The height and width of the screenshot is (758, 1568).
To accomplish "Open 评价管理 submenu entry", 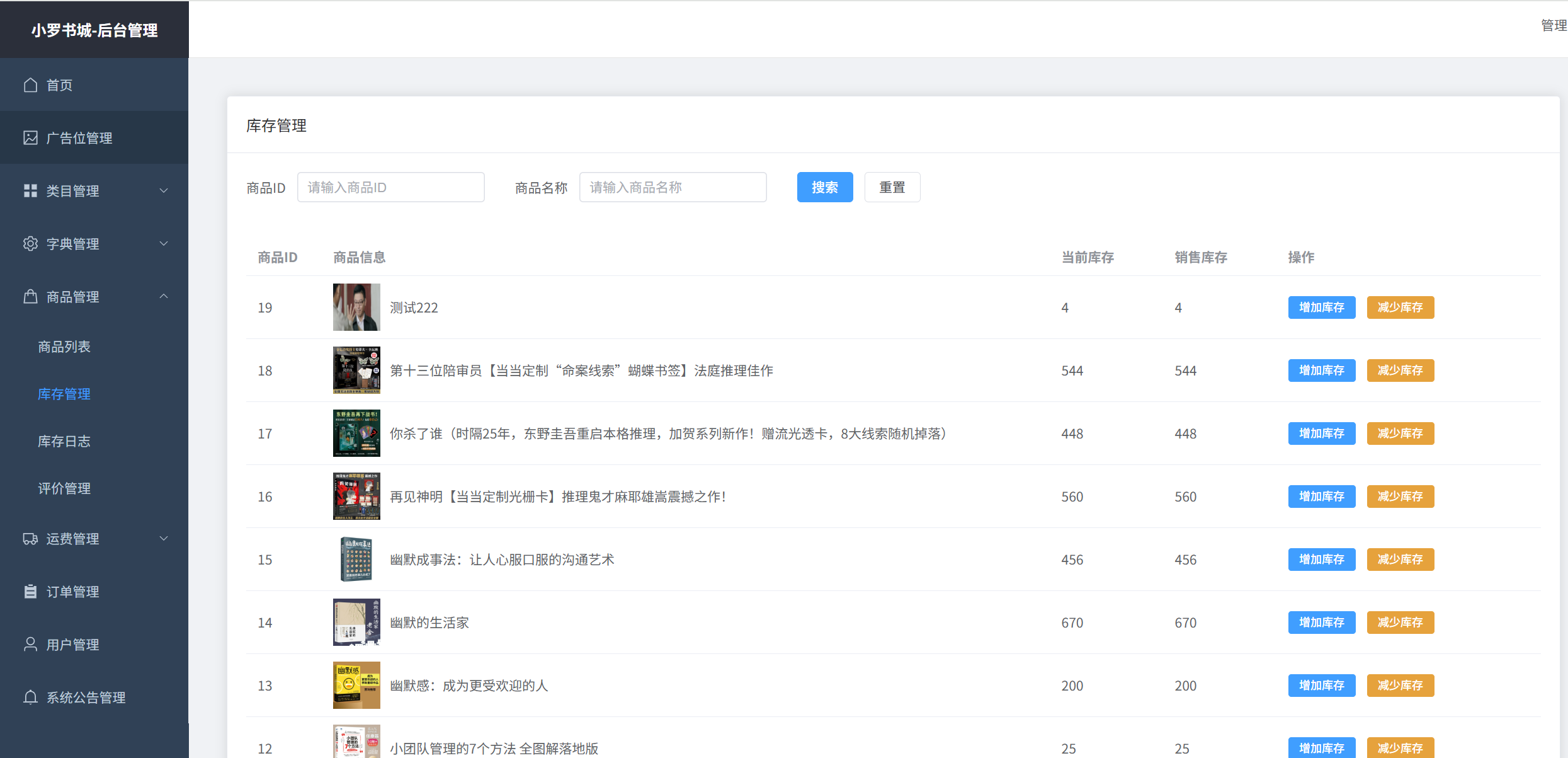I will (64, 488).
